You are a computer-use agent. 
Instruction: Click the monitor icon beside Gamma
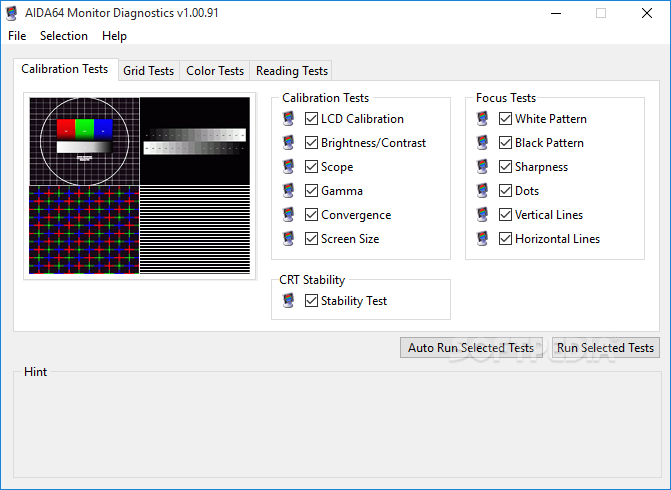pos(289,190)
